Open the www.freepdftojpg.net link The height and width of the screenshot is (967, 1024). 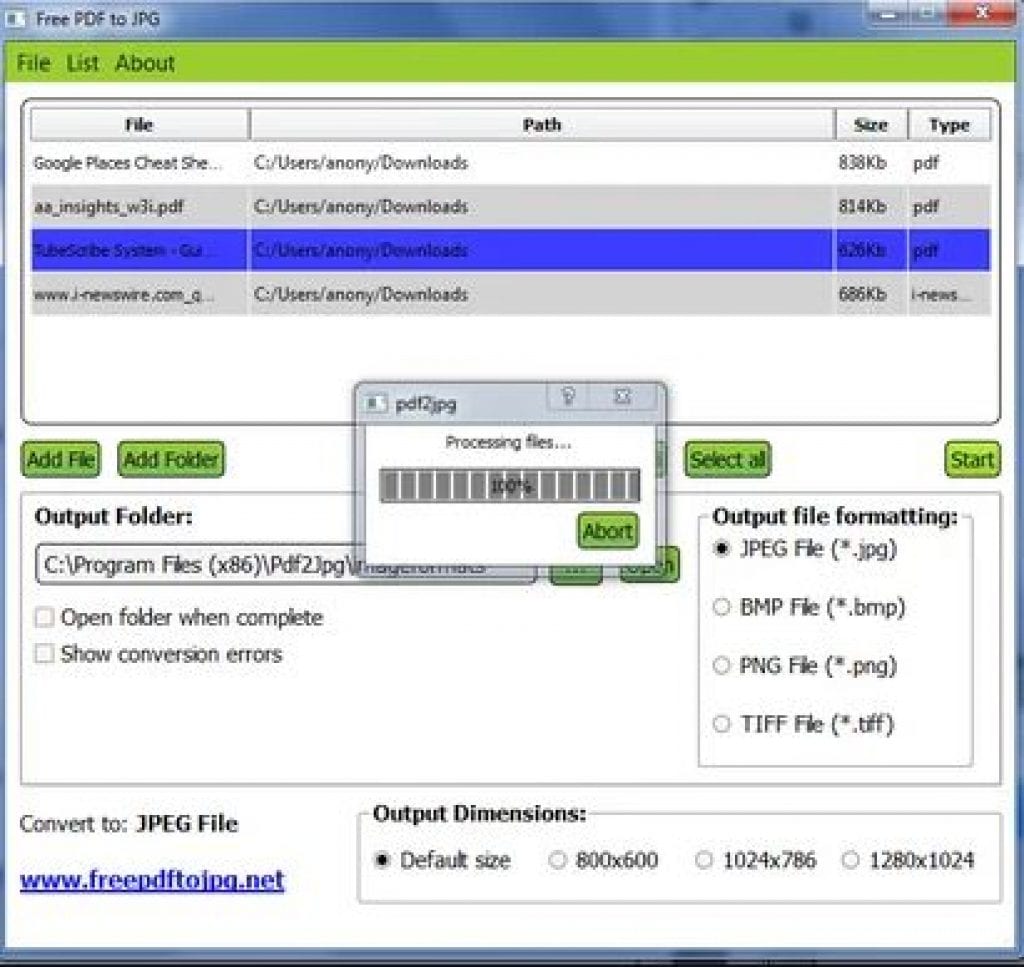click(x=152, y=880)
